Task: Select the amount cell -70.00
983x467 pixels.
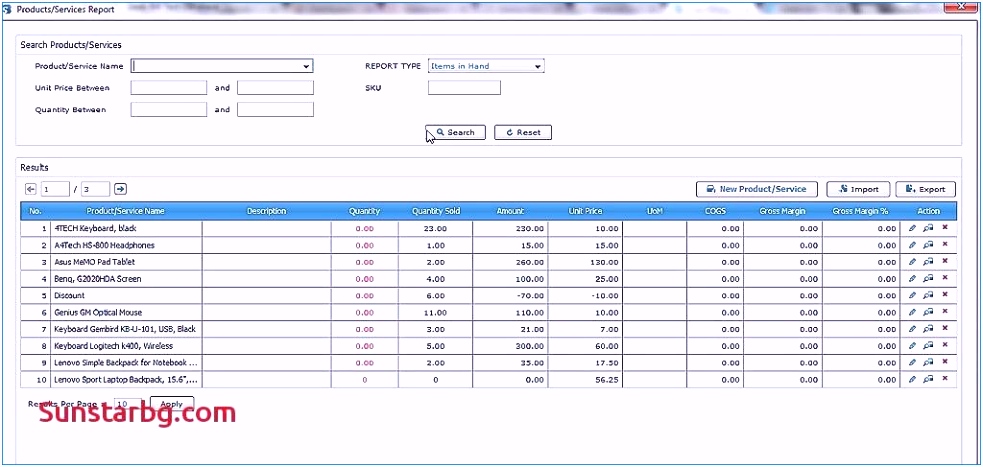Action: click(x=510, y=295)
